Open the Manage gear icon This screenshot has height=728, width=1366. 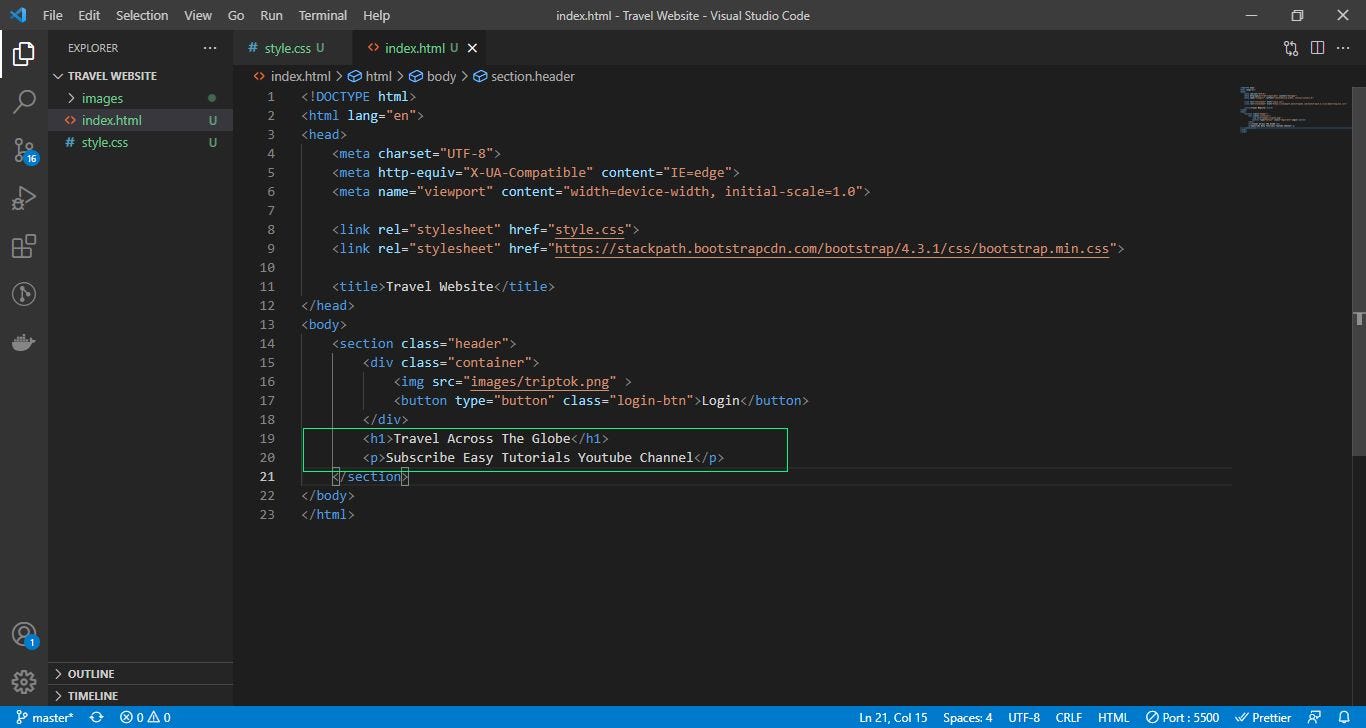tap(24, 681)
